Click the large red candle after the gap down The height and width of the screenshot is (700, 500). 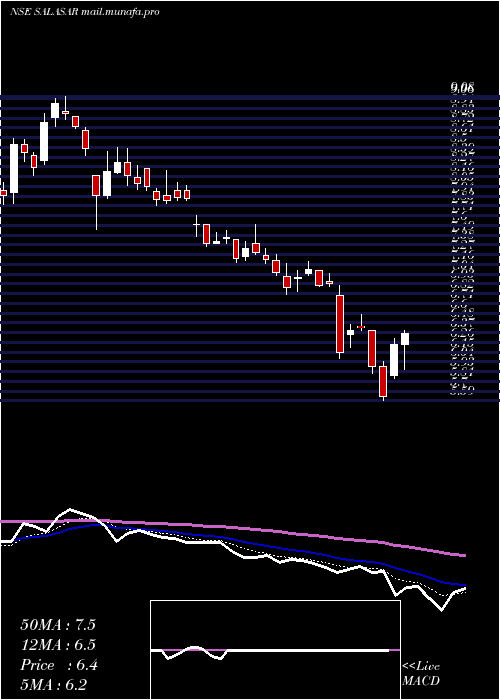tap(340, 324)
